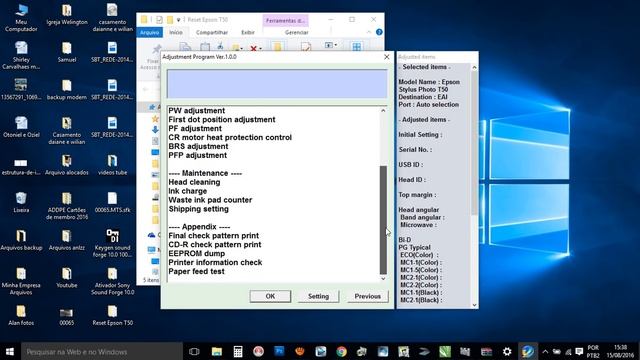This screenshot has width=640, height=360.
Task: Switch to the Compartilhar ribbon tab
Action: pos(211,32)
